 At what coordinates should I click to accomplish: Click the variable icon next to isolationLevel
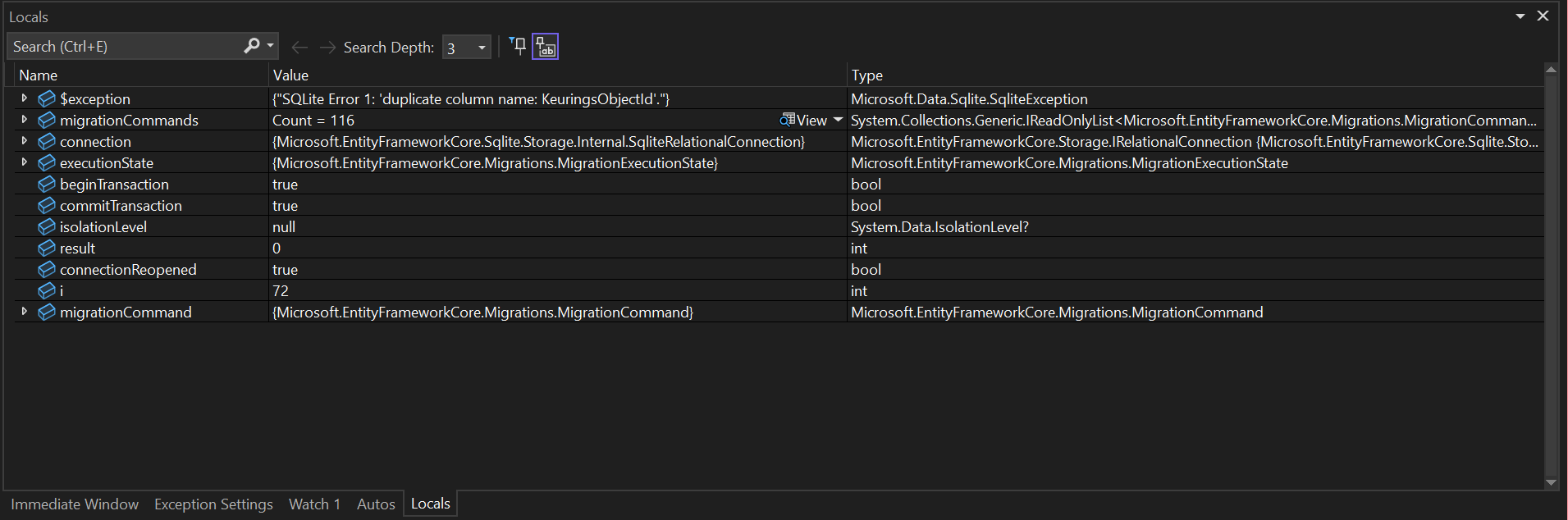tap(47, 226)
